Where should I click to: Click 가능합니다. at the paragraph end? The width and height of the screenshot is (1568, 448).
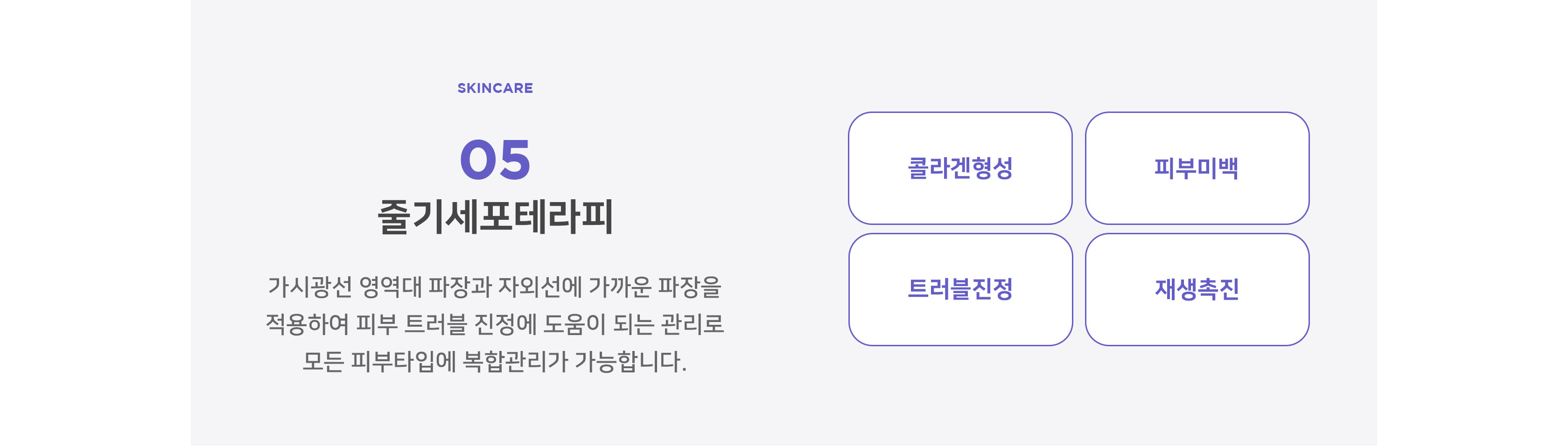(x=630, y=362)
